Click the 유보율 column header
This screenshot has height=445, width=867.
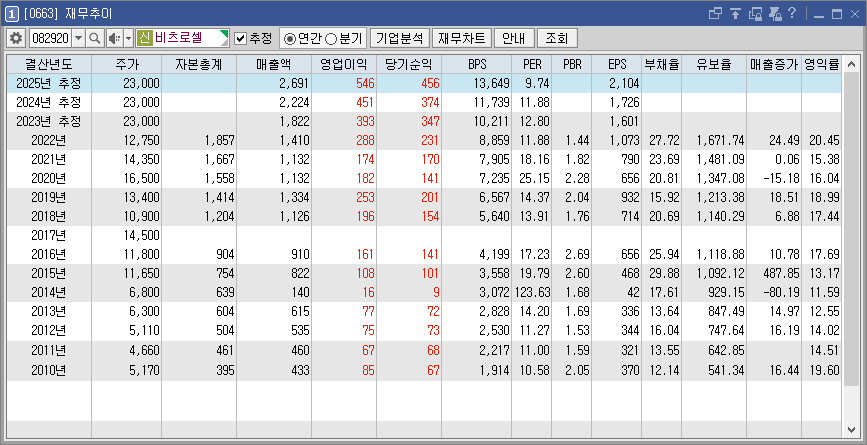pos(714,64)
